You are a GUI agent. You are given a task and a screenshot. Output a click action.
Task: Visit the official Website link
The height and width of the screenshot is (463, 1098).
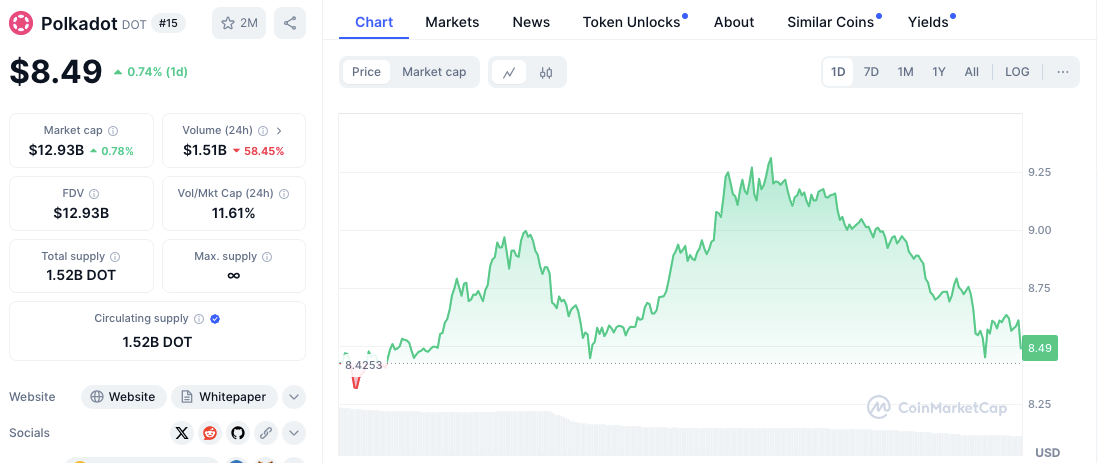pyautogui.click(x=123, y=397)
